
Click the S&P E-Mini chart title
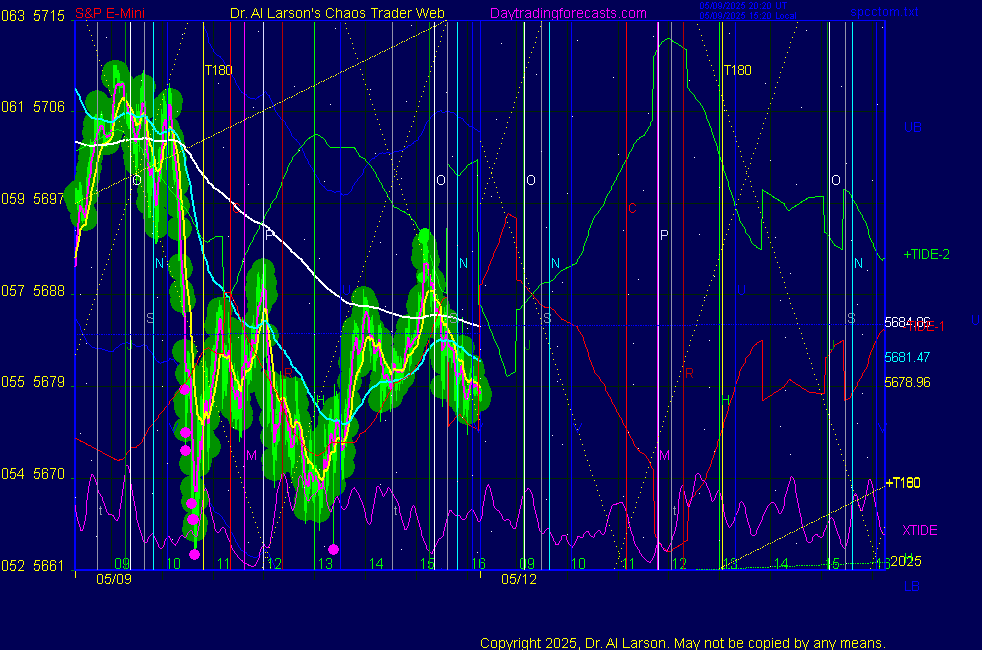pyautogui.click(x=110, y=13)
